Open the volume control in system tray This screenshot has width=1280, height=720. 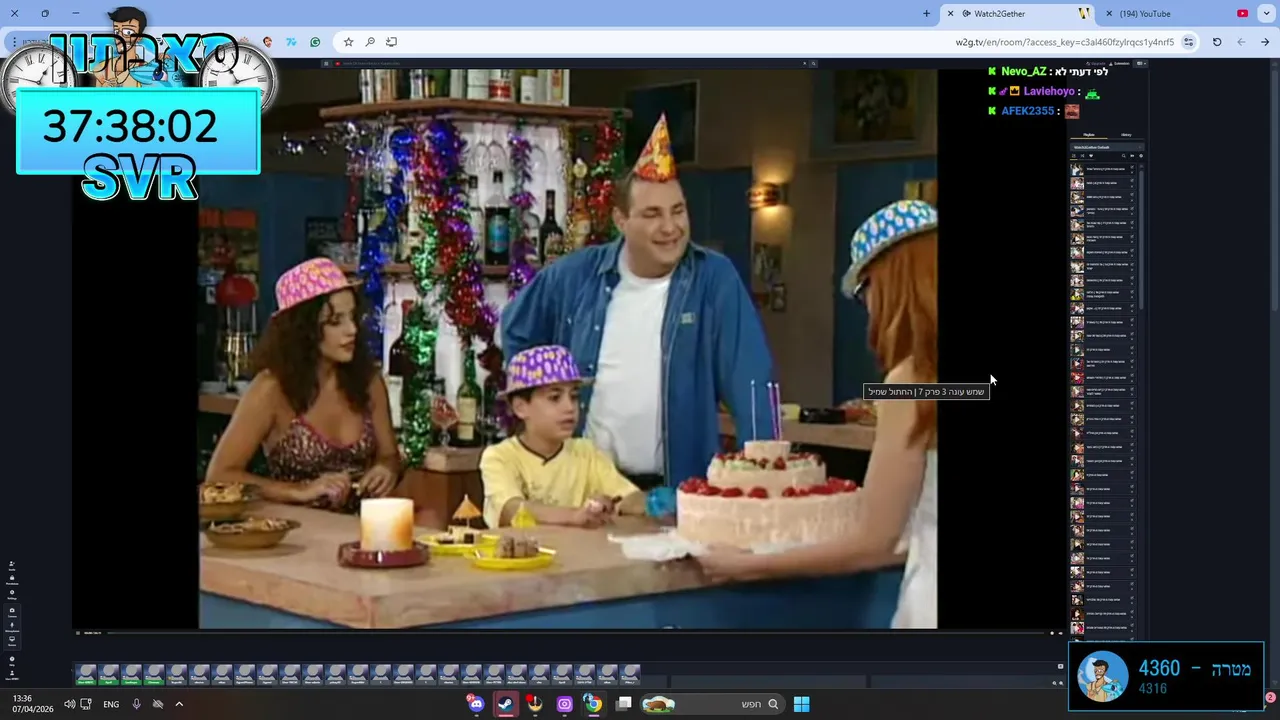[69, 704]
